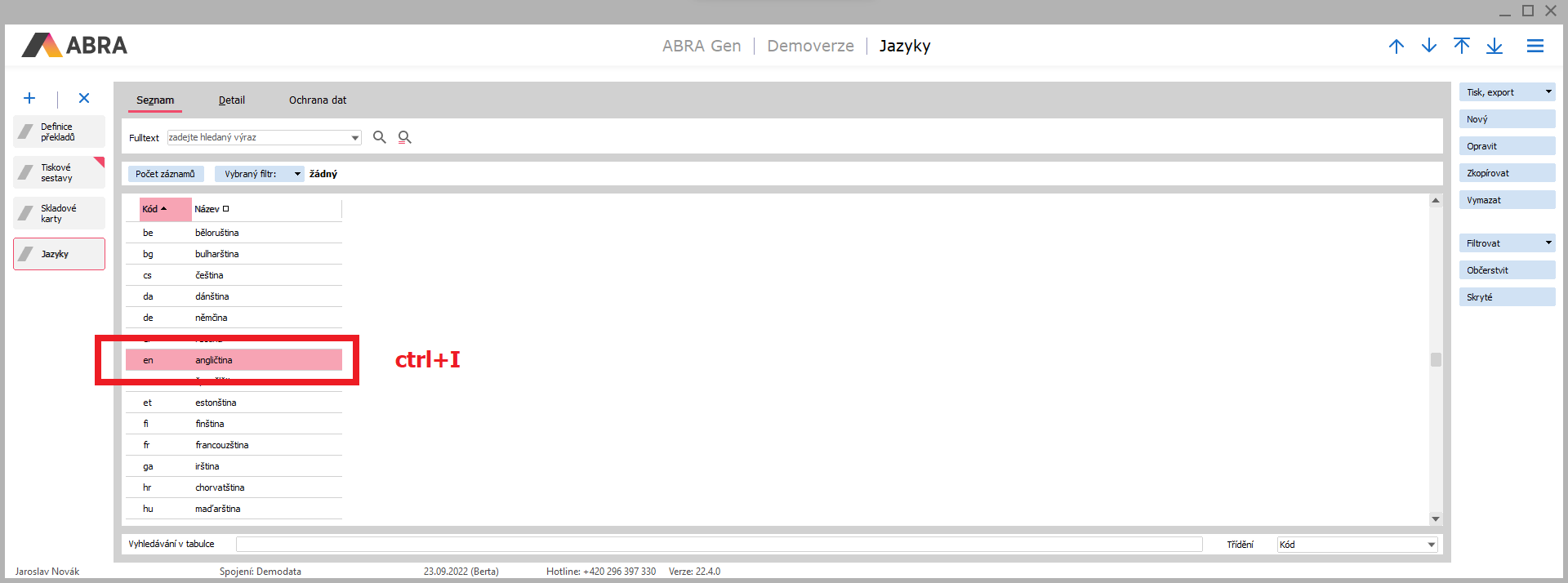Jump to last record arrow icon
Viewport: 1568px width, 583px height.
tap(1494, 46)
